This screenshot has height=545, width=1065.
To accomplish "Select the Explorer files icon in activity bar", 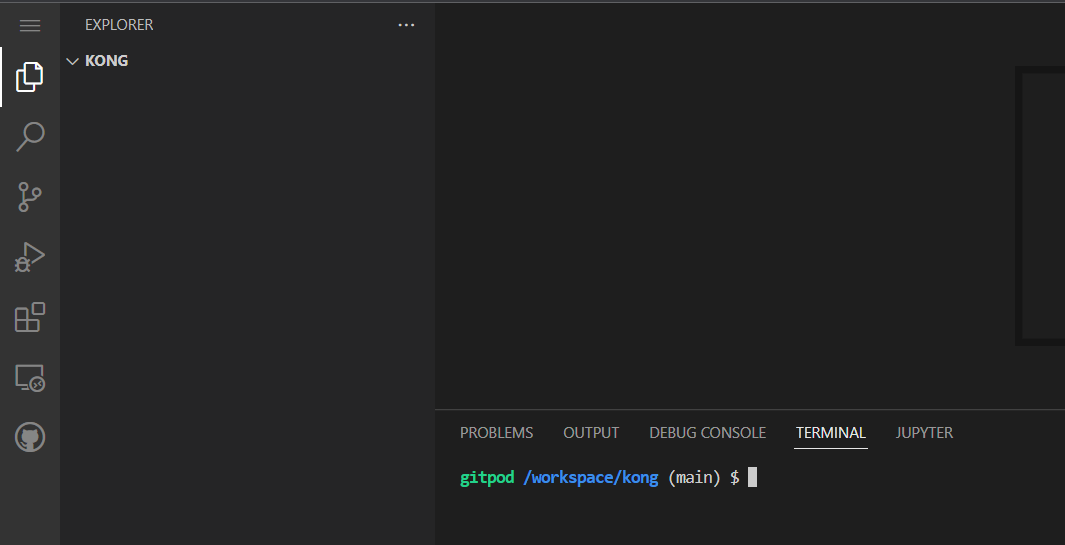I will (x=30, y=77).
